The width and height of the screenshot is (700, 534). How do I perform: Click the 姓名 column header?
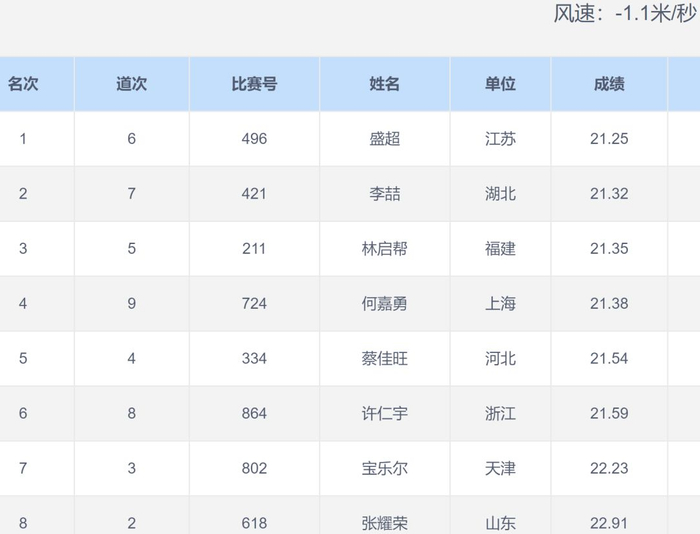(385, 84)
